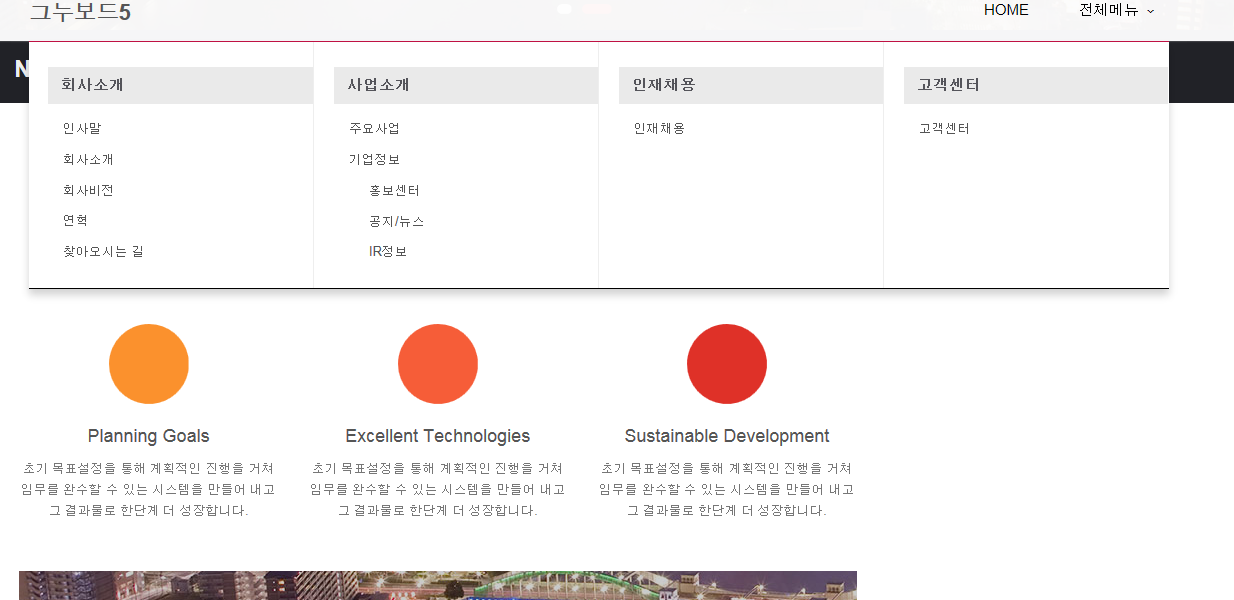Open the 공지/뉴스 sub-link
This screenshot has width=1234, height=600.
397,221
